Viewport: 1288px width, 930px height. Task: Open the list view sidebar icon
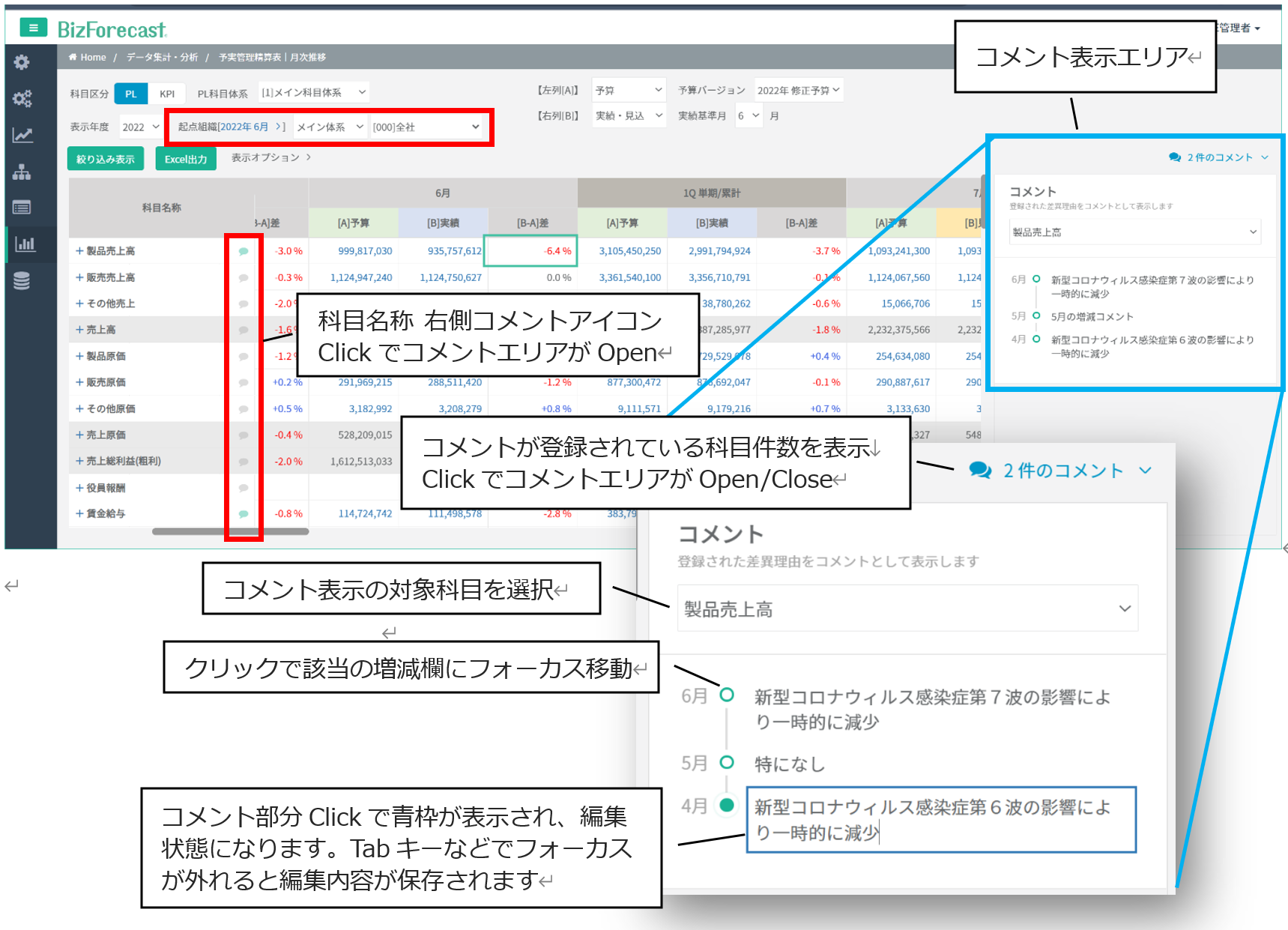coord(22,208)
